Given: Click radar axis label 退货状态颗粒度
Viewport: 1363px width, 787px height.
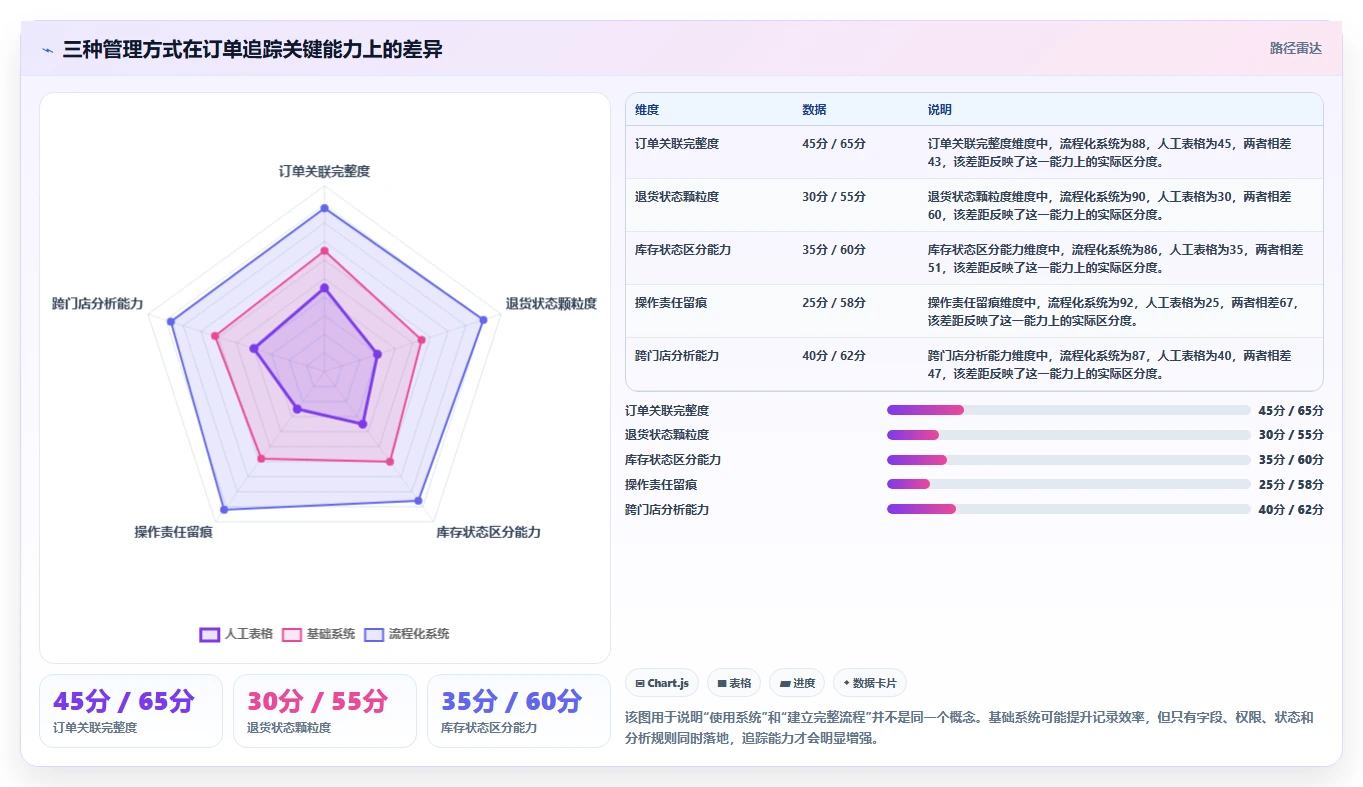Looking at the screenshot, I should pyautogui.click(x=551, y=304).
